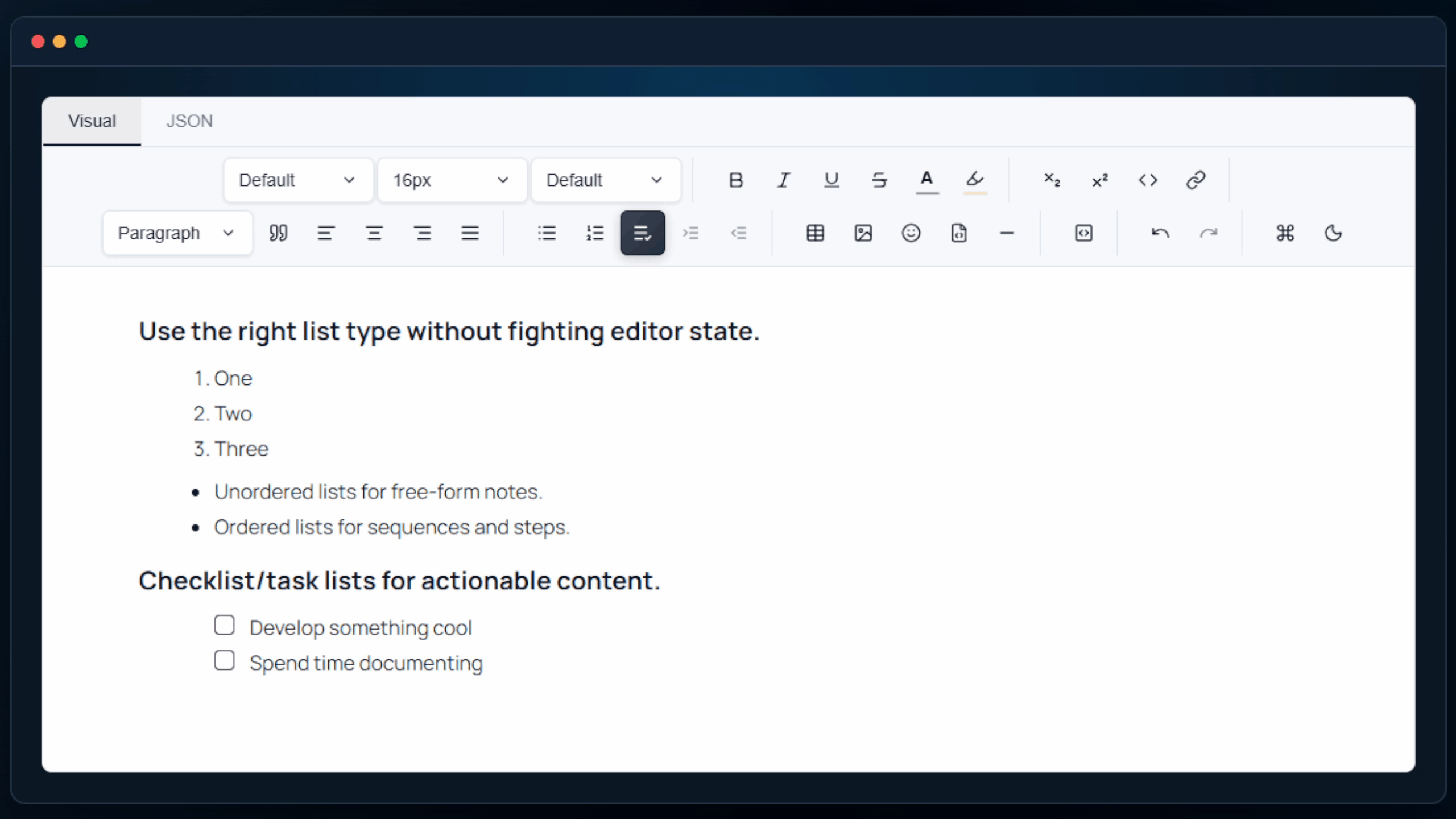Open the emoji picker
The height and width of the screenshot is (819, 1456).
911,233
